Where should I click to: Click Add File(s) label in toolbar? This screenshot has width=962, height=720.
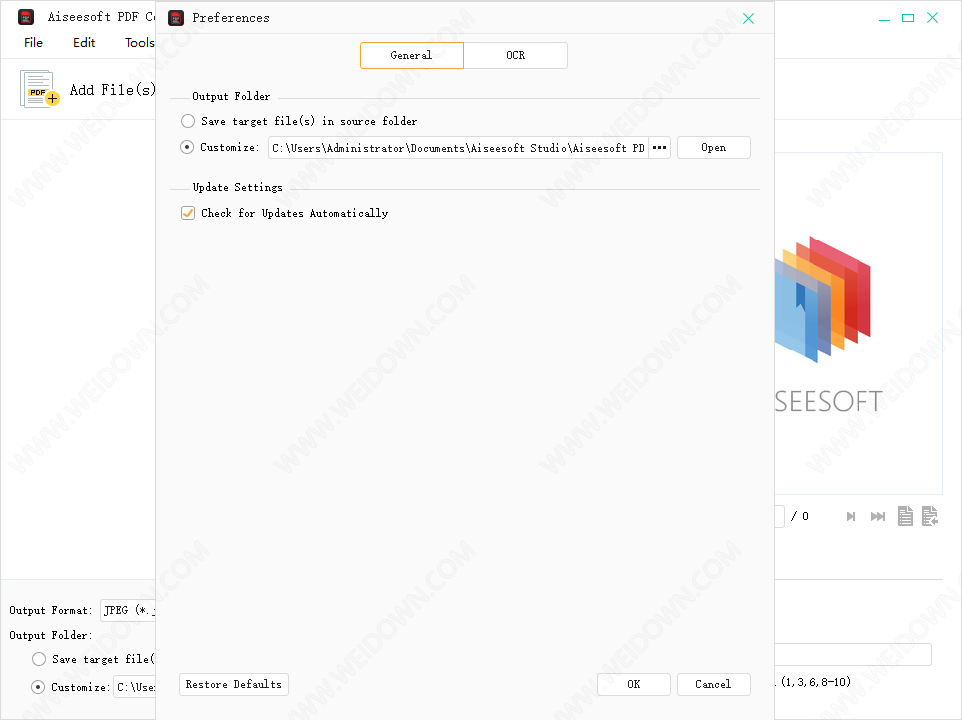pos(112,90)
